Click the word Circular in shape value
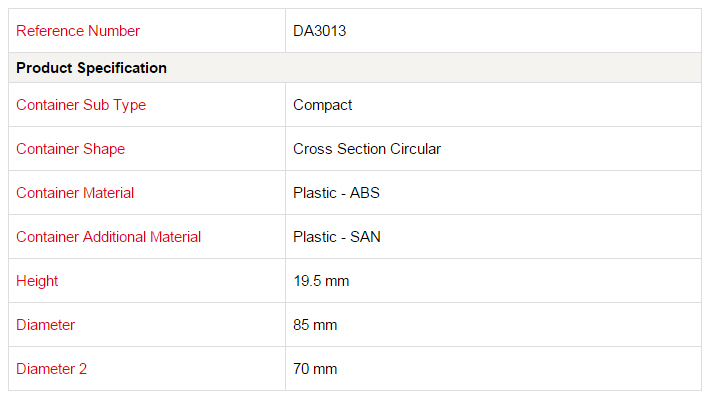The image size is (710, 400). (415, 149)
